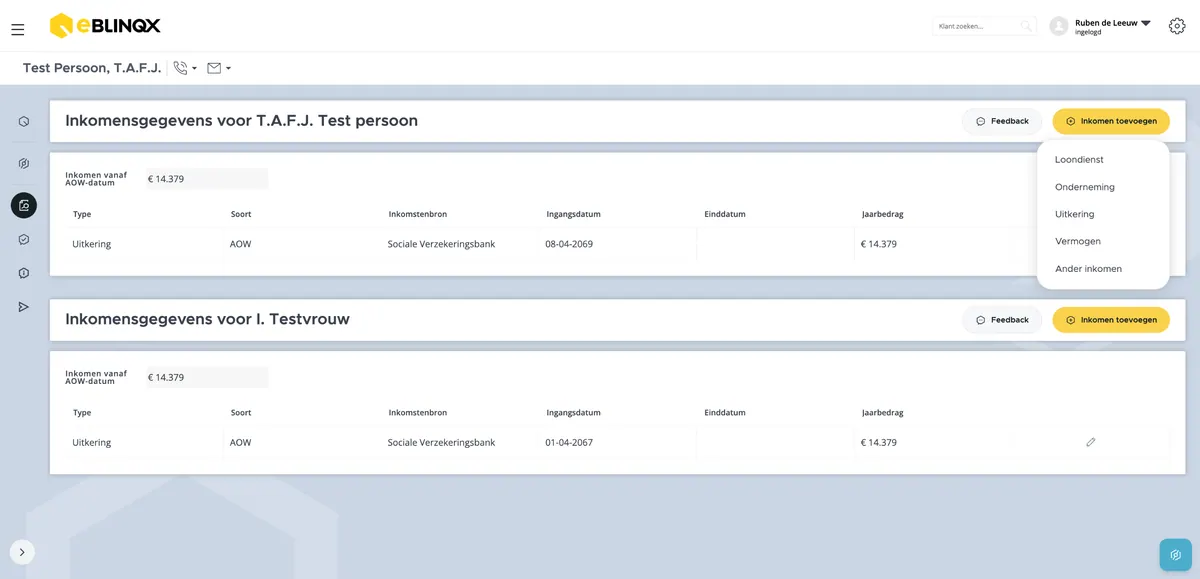Open the slashed hexagon sidebar icon
The image size is (1200, 579).
coord(24,164)
